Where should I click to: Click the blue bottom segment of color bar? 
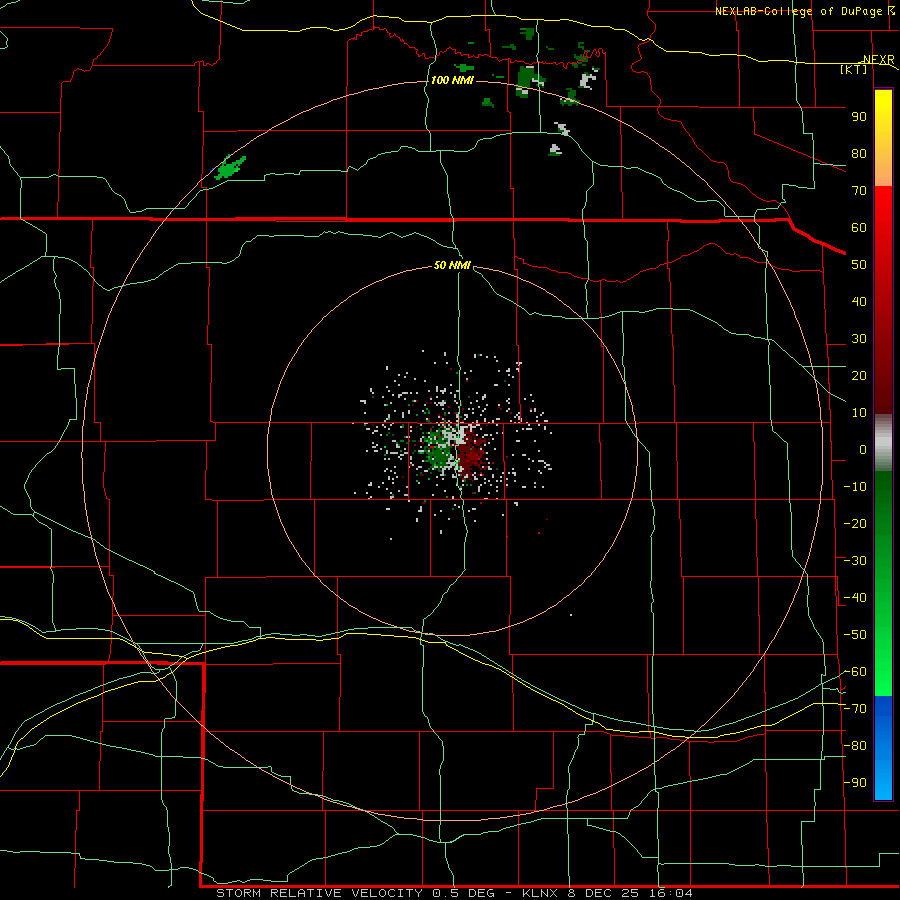click(x=883, y=748)
